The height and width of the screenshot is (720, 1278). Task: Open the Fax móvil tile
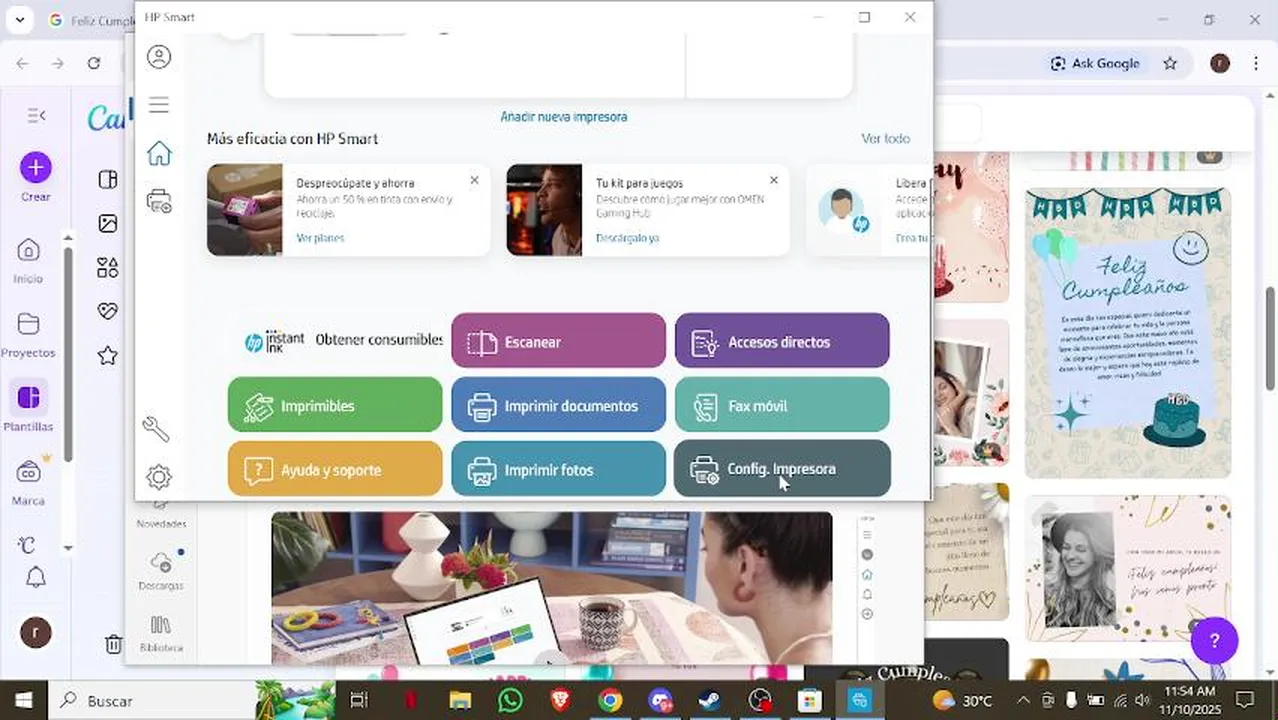tap(782, 405)
